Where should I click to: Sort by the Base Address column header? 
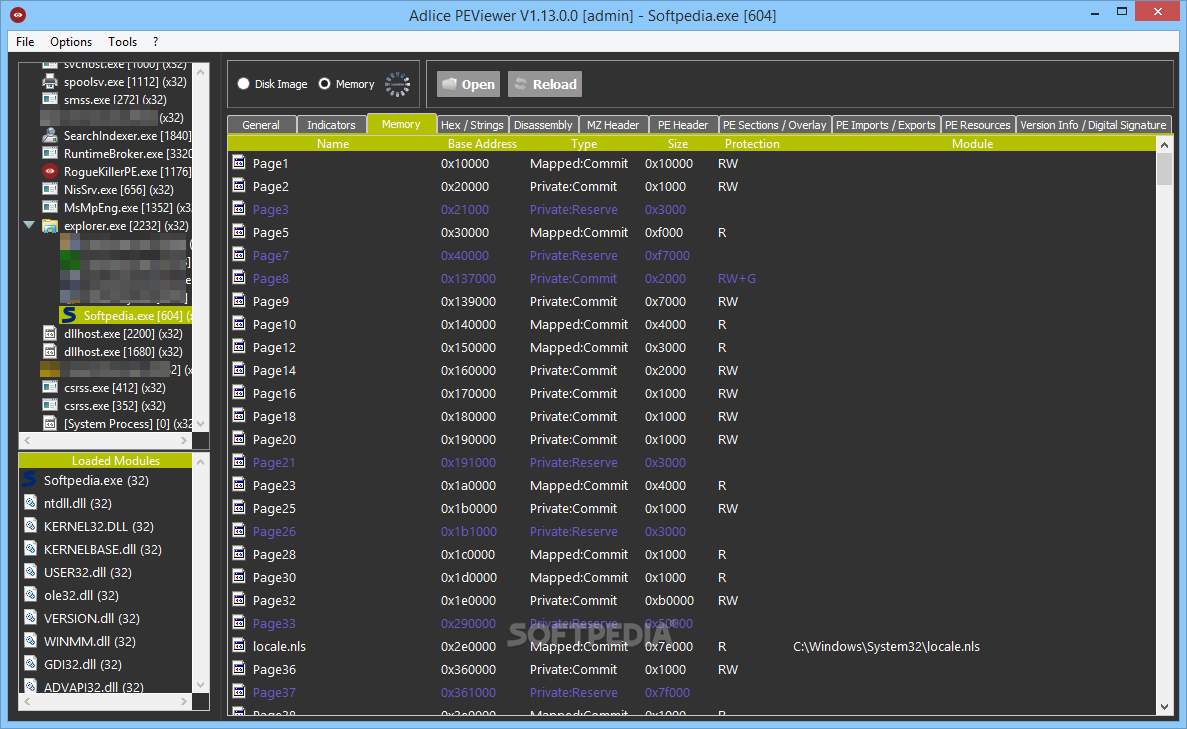(482, 143)
